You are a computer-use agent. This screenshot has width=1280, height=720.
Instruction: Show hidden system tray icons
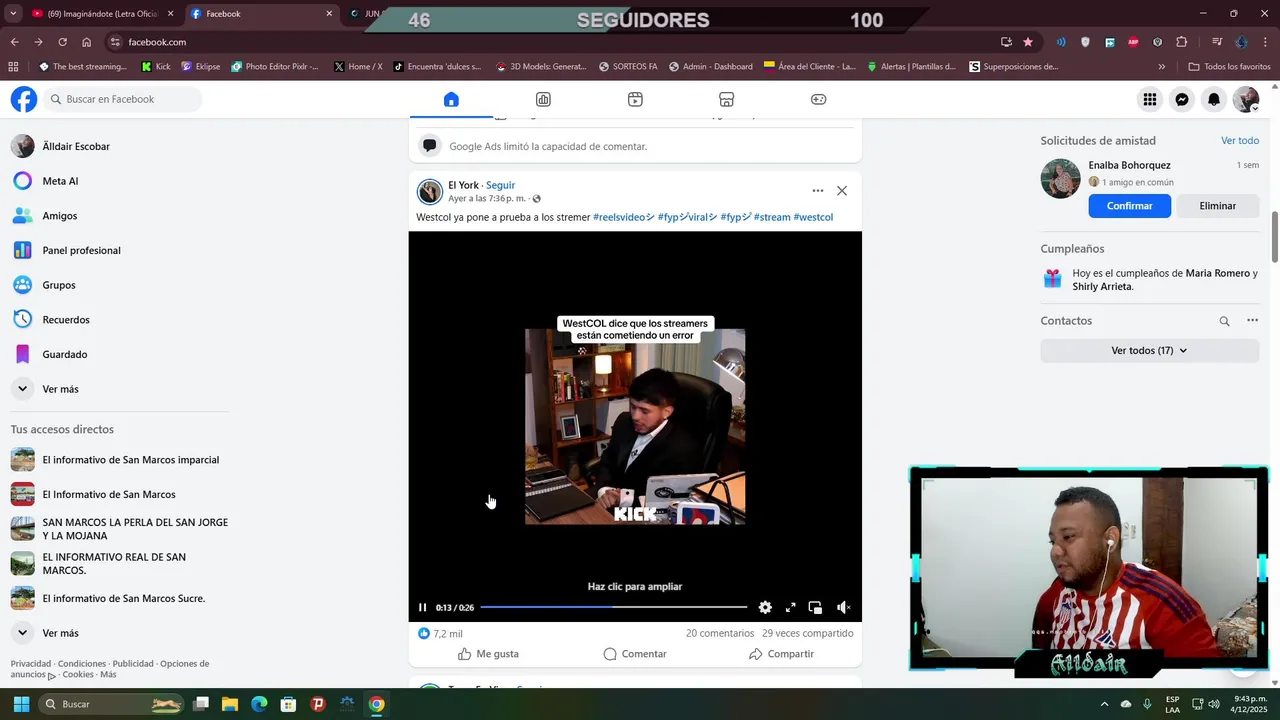click(1104, 704)
